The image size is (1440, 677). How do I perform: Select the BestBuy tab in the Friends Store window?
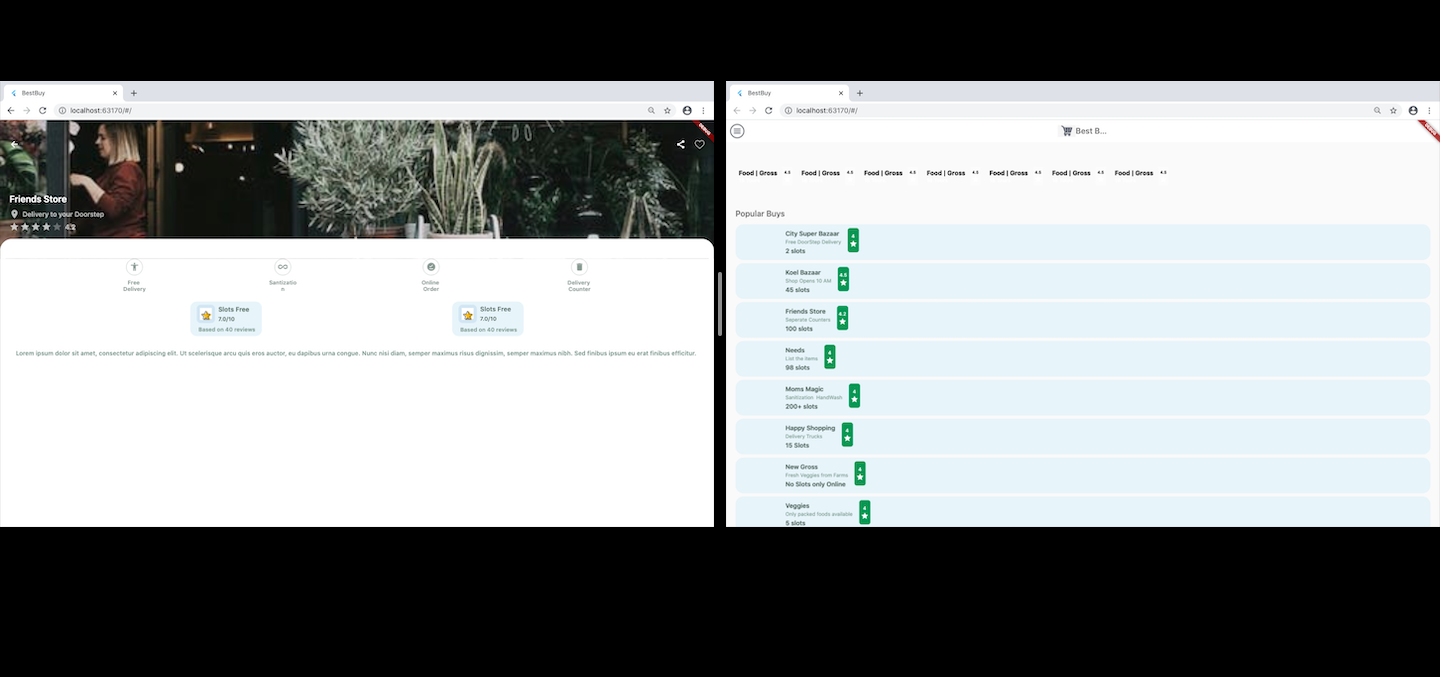[63, 92]
